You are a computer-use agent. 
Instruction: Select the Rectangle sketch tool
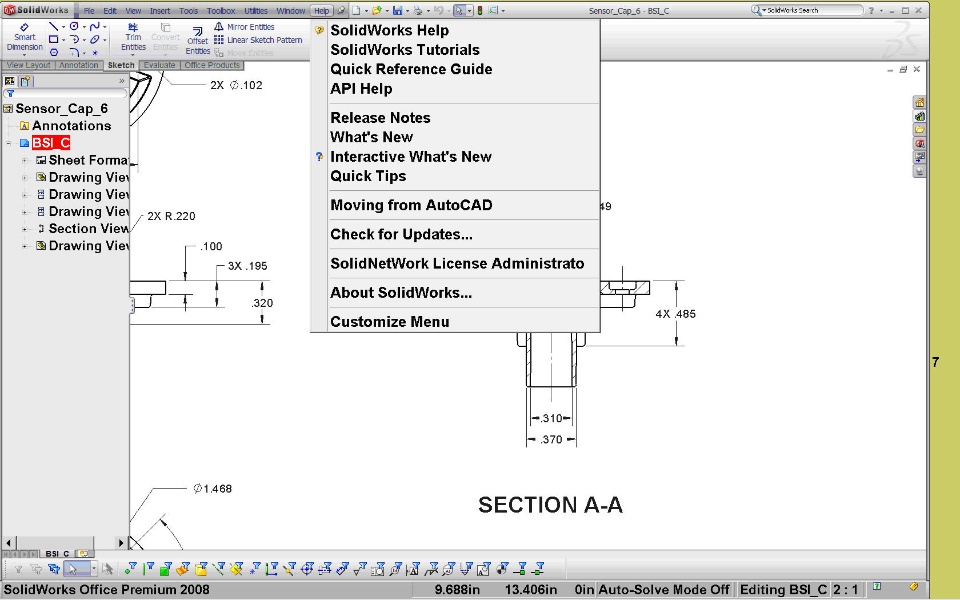click(53, 39)
